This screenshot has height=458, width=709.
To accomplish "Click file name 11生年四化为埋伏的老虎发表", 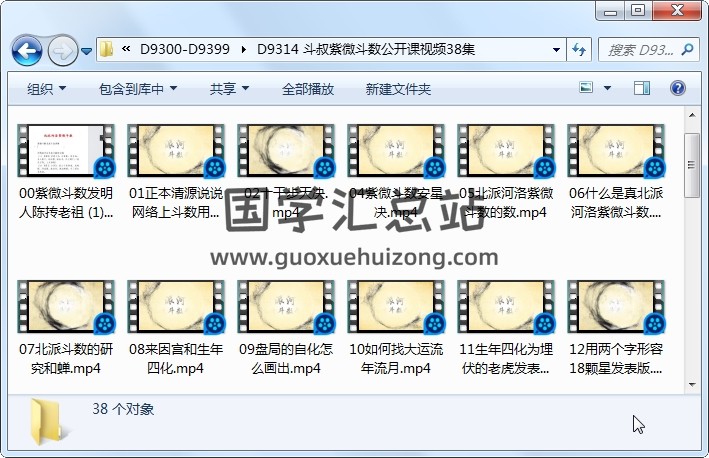I will click(x=506, y=359).
